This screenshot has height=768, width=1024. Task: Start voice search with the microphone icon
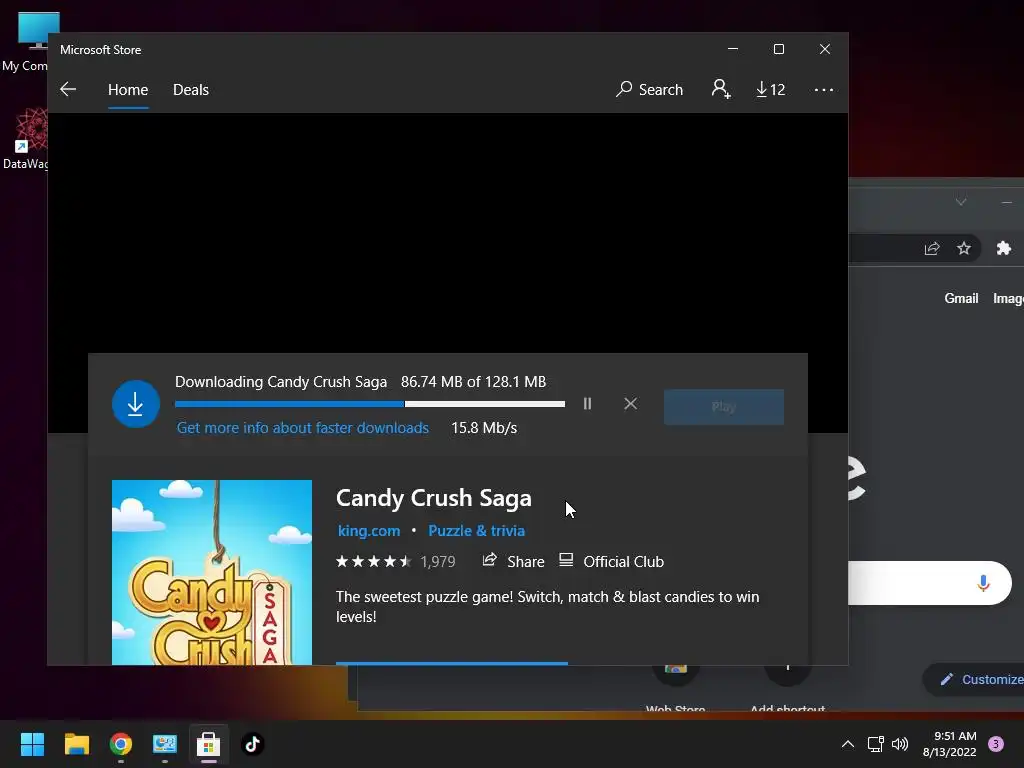click(984, 583)
